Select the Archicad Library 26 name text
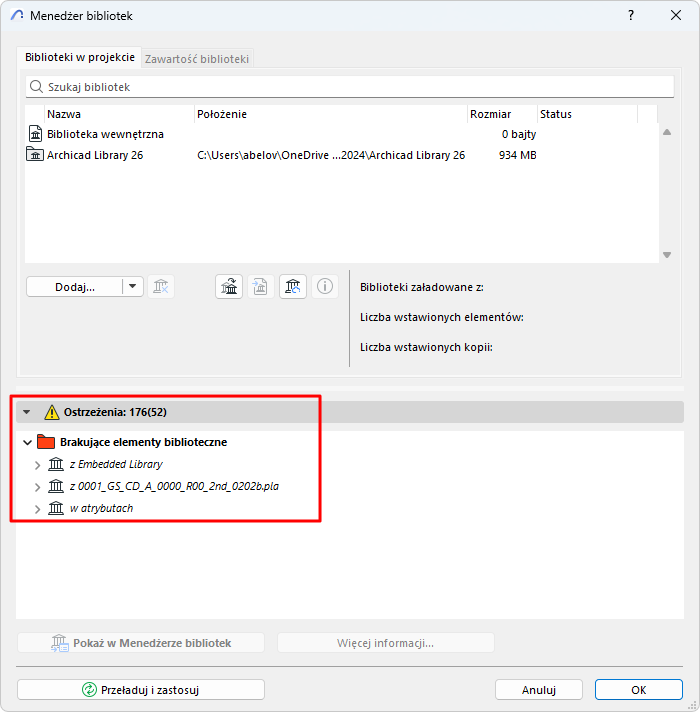The width and height of the screenshot is (700, 712). (x=95, y=155)
